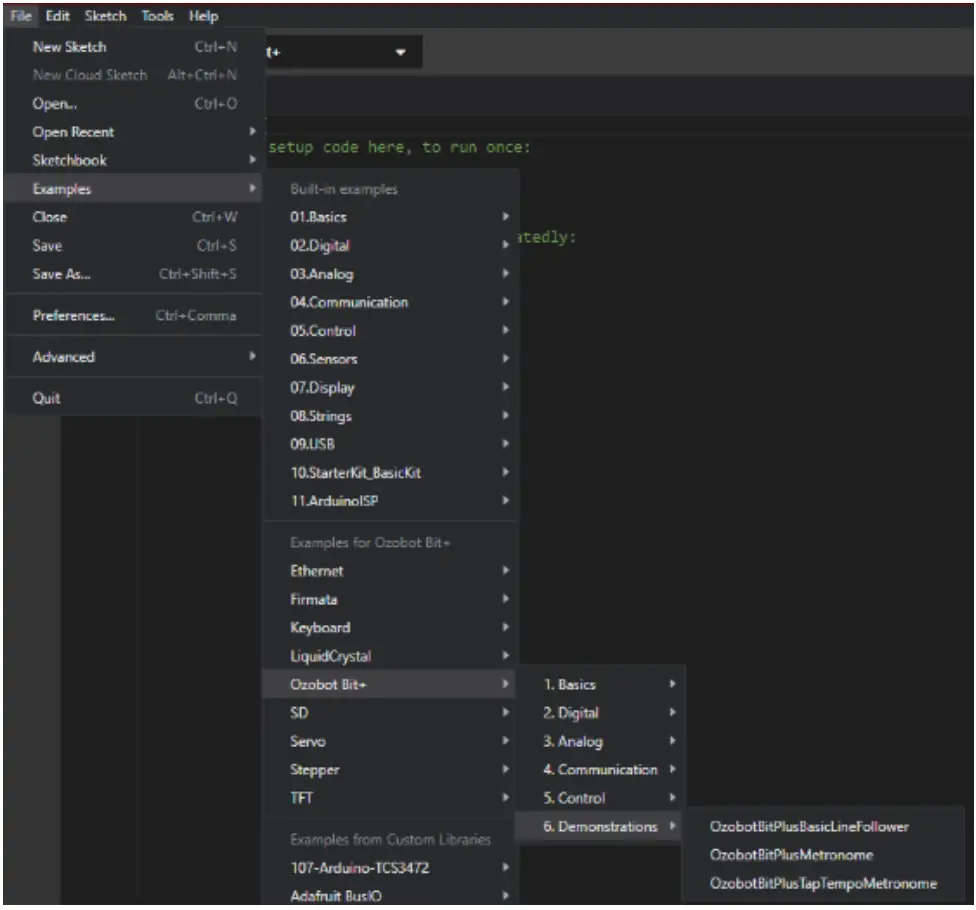Open the 09.USB examples submenu
This screenshot has height=910, width=976.
pos(392,444)
